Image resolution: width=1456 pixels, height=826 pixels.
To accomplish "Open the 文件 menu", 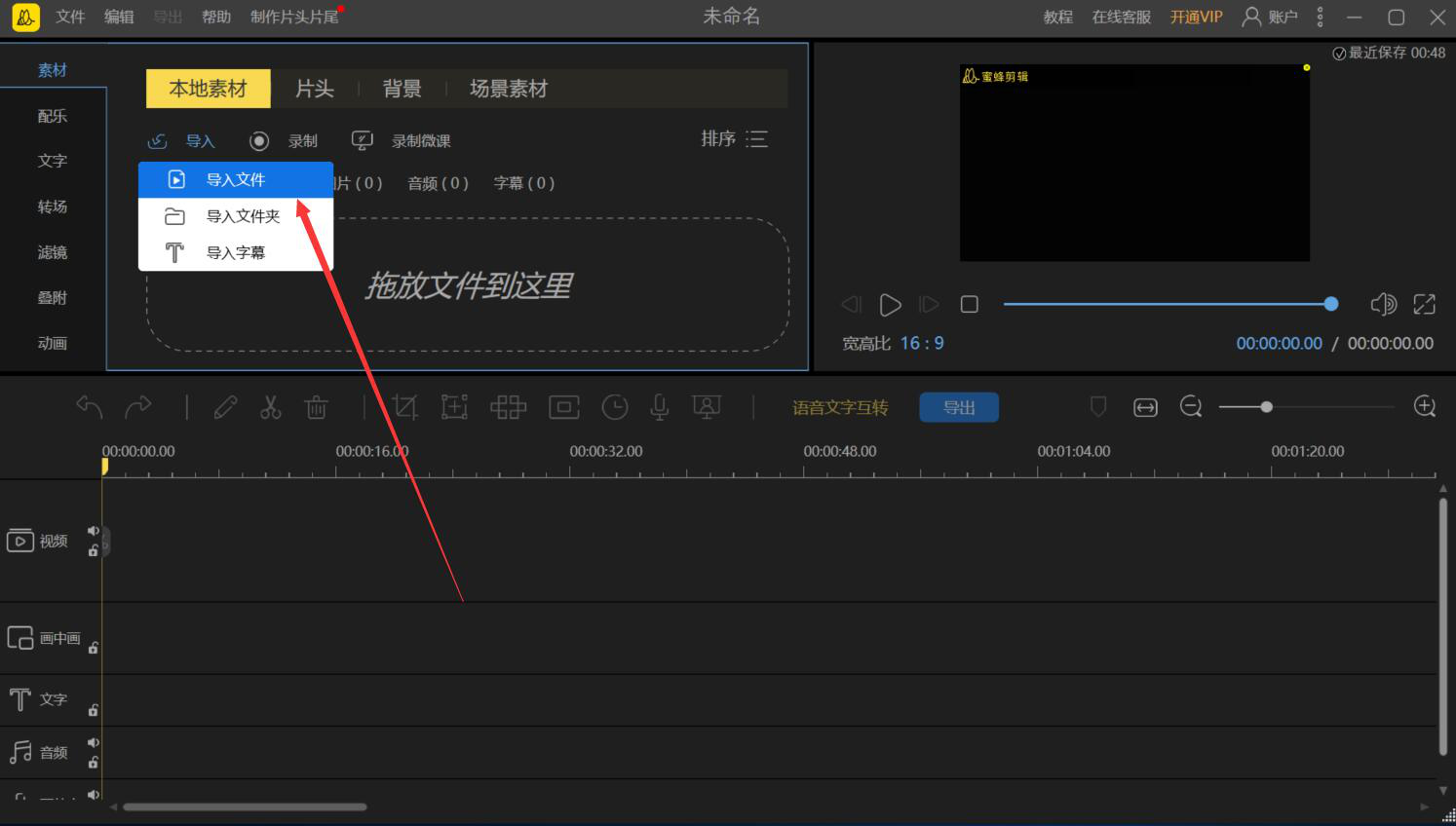I will tap(71, 17).
